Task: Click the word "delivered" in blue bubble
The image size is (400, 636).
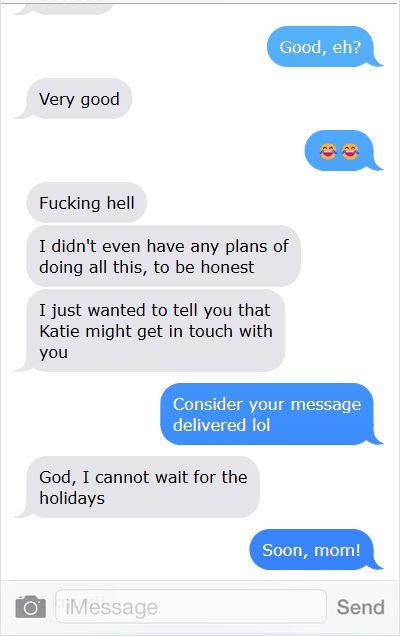Action: point(210,425)
